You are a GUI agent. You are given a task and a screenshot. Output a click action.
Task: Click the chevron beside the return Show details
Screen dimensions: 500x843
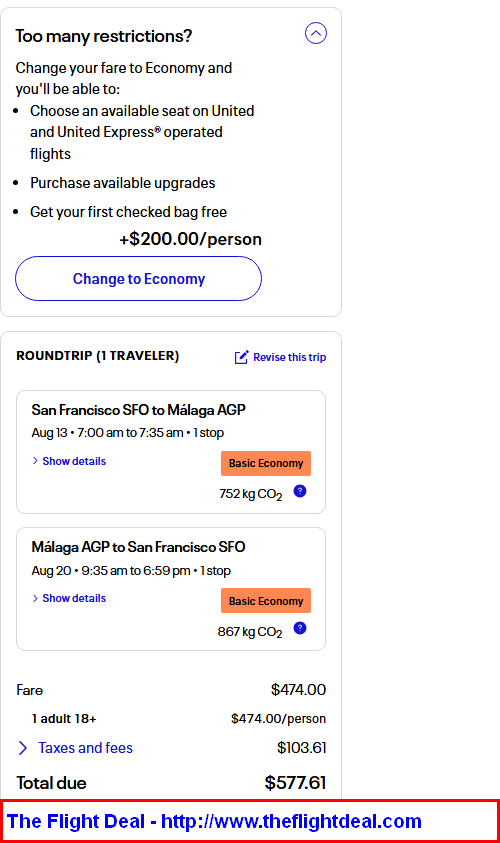(x=35, y=598)
